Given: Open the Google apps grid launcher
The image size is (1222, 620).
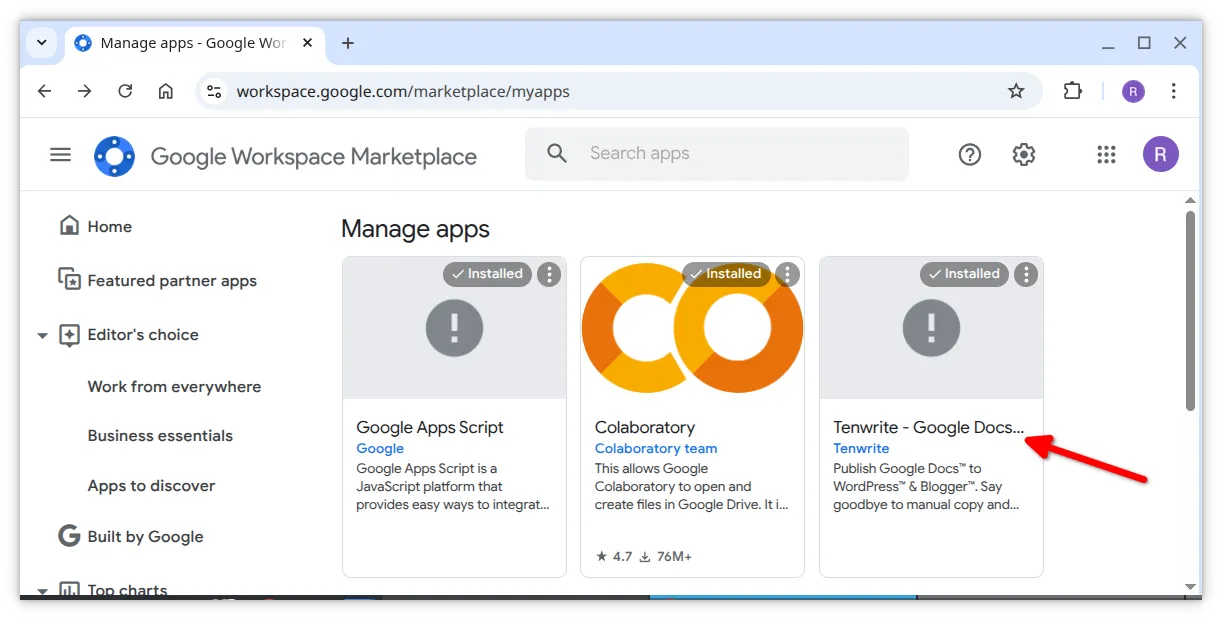Looking at the screenshot, I should point(1106,154).
